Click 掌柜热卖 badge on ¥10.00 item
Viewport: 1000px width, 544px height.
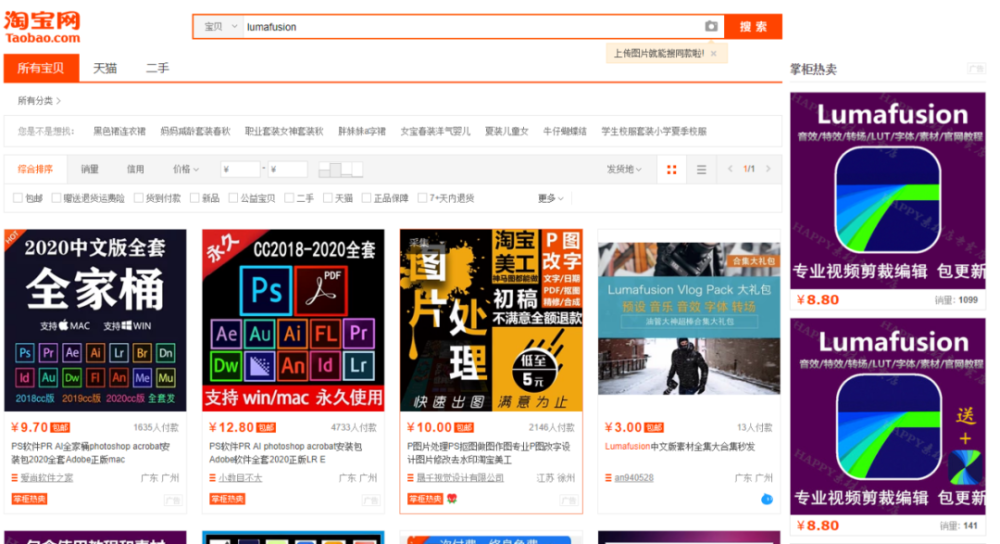click(x=425, y=499)
